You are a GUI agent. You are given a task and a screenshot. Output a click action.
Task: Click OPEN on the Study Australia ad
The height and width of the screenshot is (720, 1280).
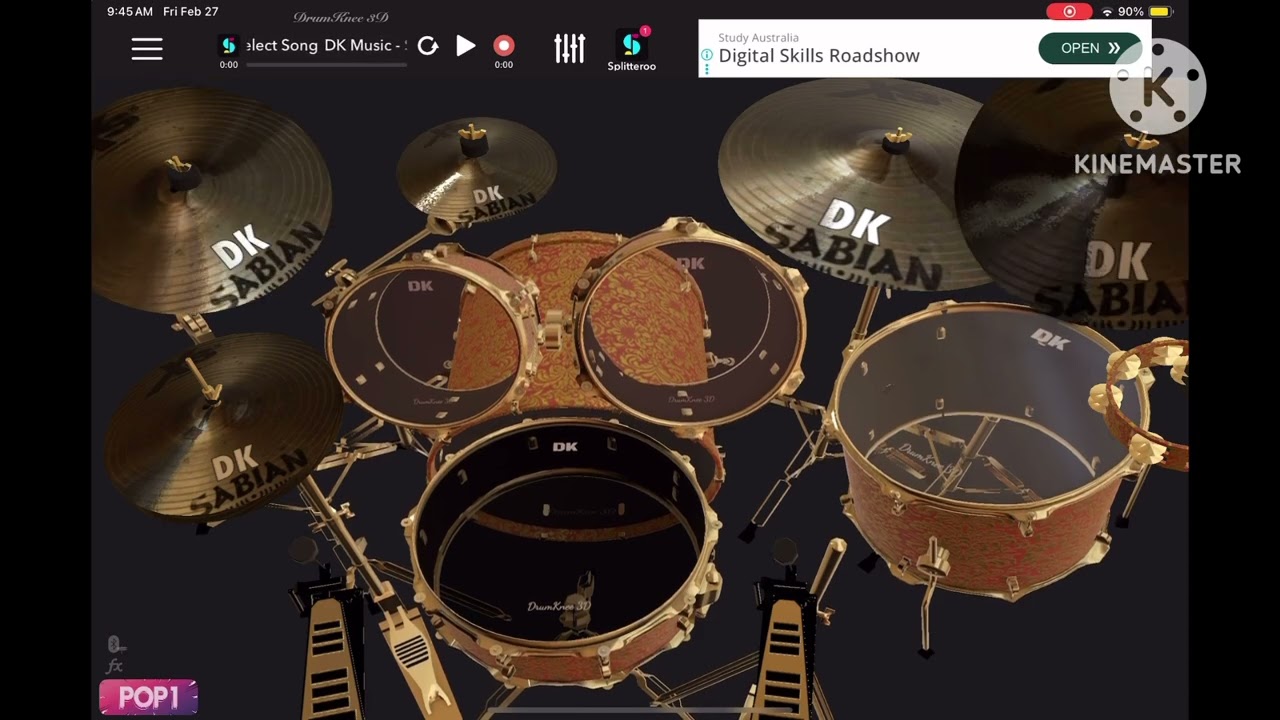point(1090,48)
